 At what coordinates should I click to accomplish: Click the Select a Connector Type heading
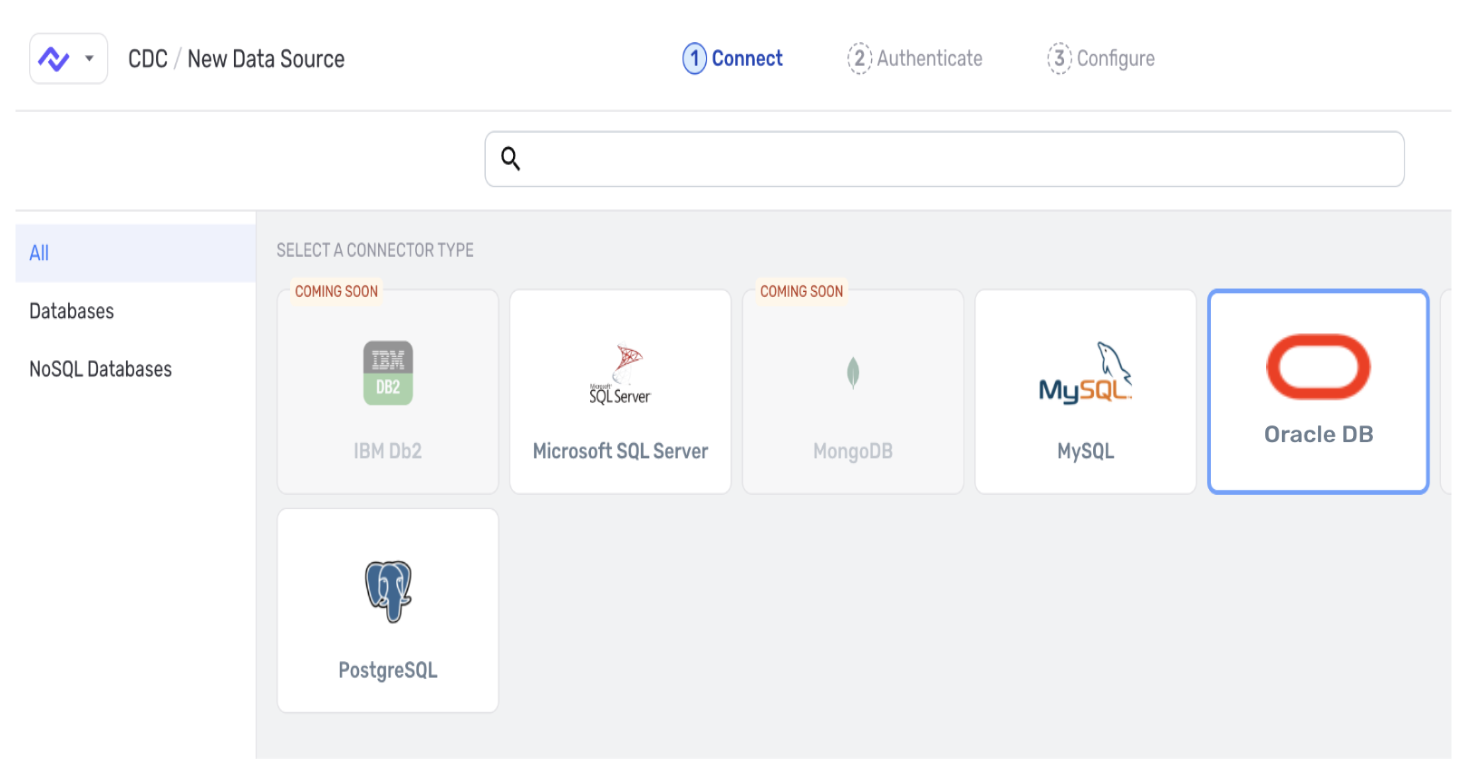click(375, 250)
